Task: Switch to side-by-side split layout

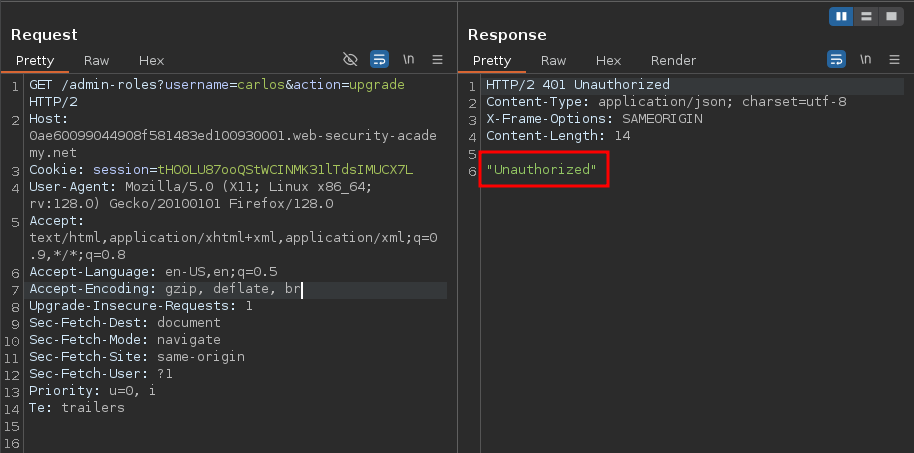Action: [x=842, y=16]
